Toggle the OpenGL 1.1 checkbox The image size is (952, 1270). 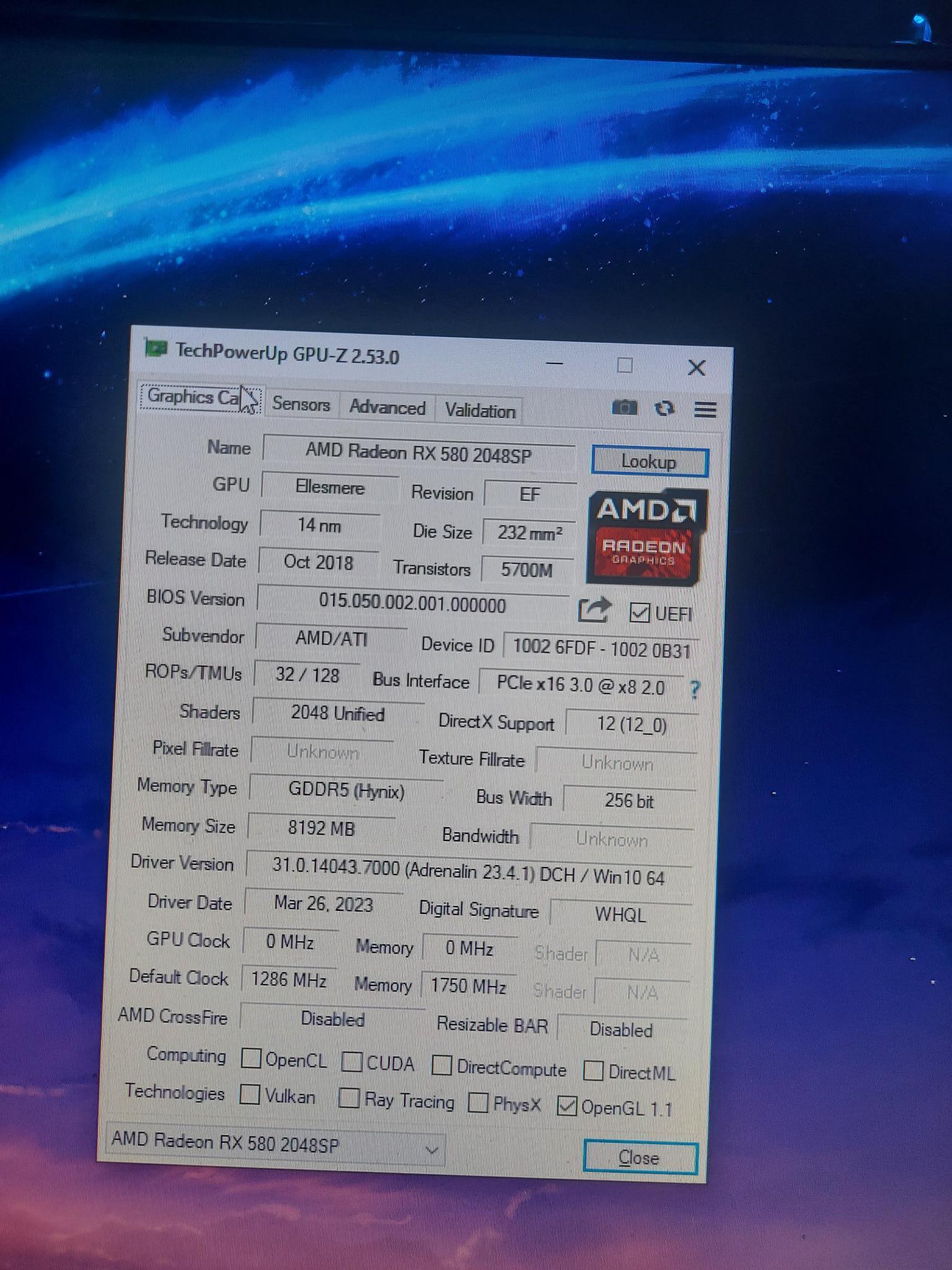click(x=566, y=1106)
